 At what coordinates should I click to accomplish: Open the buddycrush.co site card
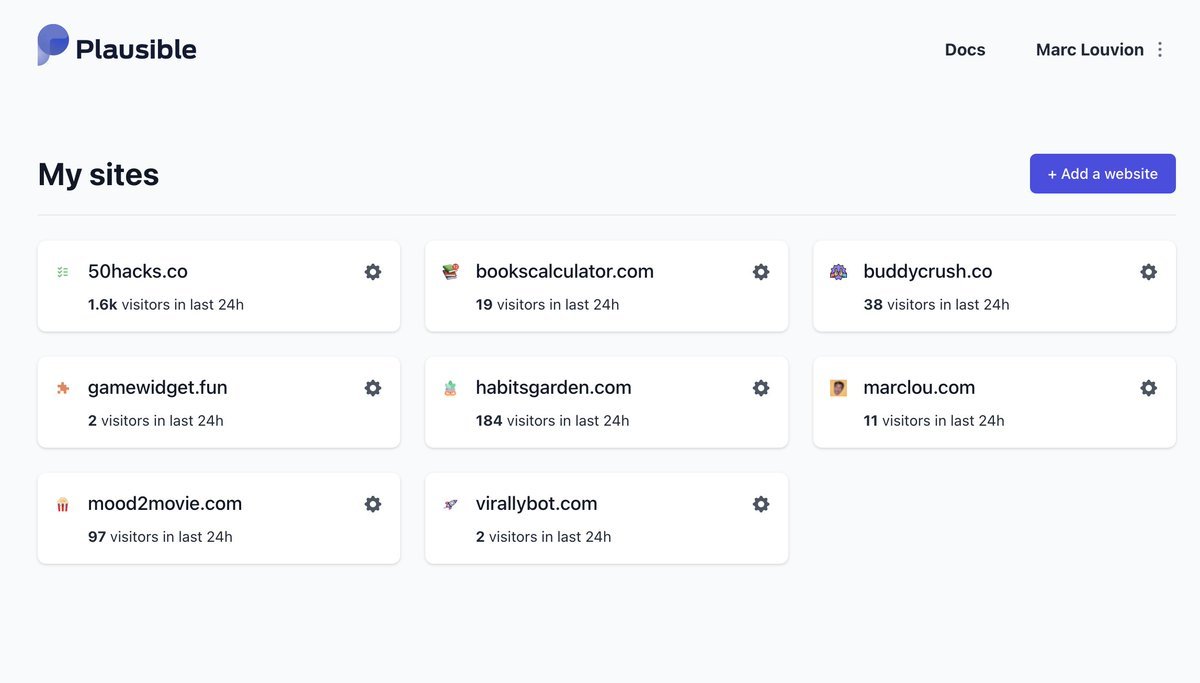928,272
